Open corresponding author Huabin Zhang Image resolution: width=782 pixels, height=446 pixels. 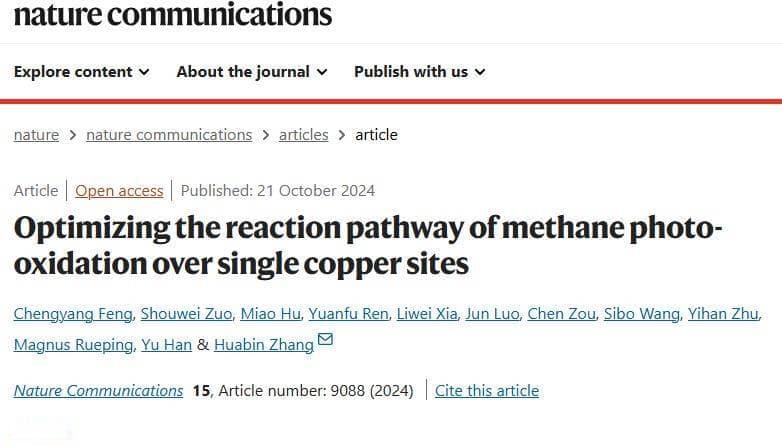[x=264, y=345]
